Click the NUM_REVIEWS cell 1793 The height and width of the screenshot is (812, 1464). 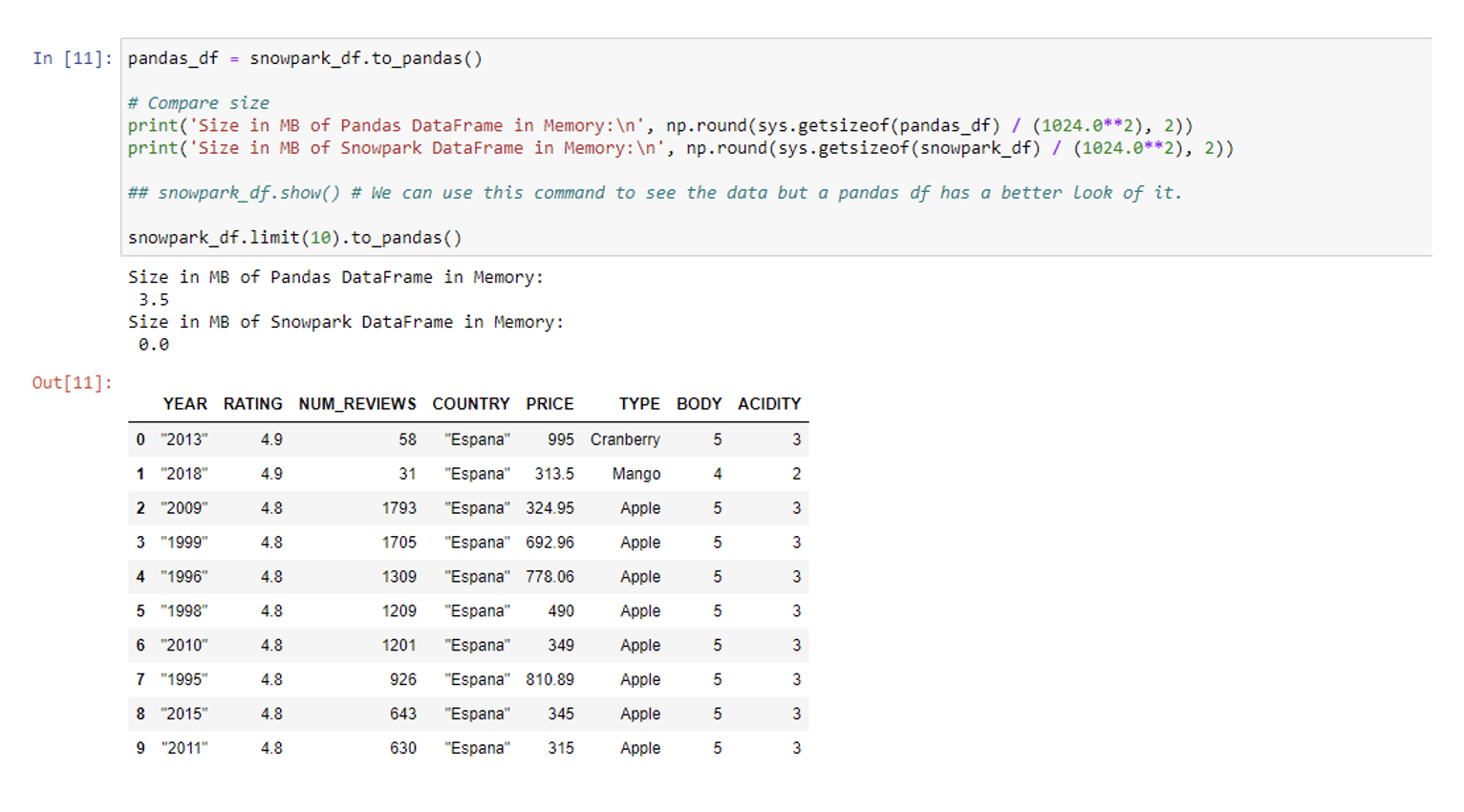click(x=399, y=508)
